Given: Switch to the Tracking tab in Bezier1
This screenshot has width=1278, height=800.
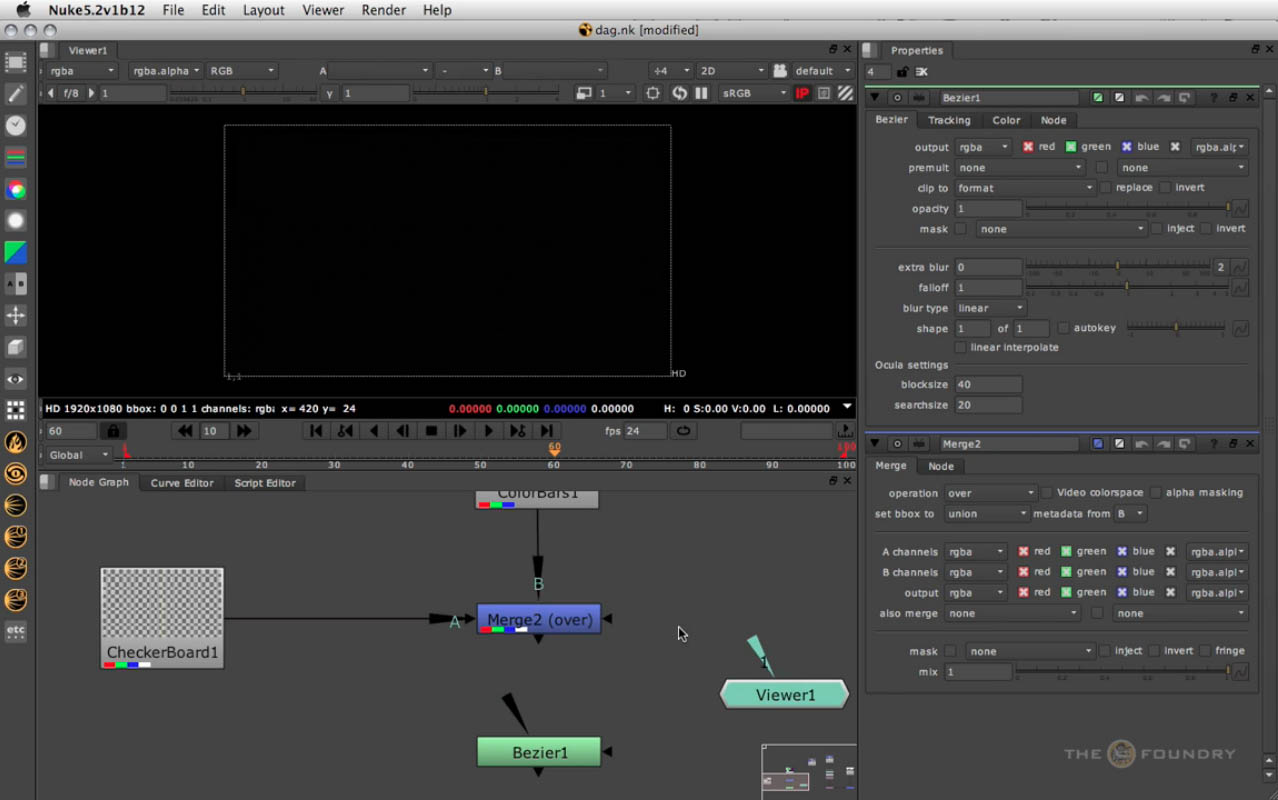Looking at the screenshot, I should point(948,120).
